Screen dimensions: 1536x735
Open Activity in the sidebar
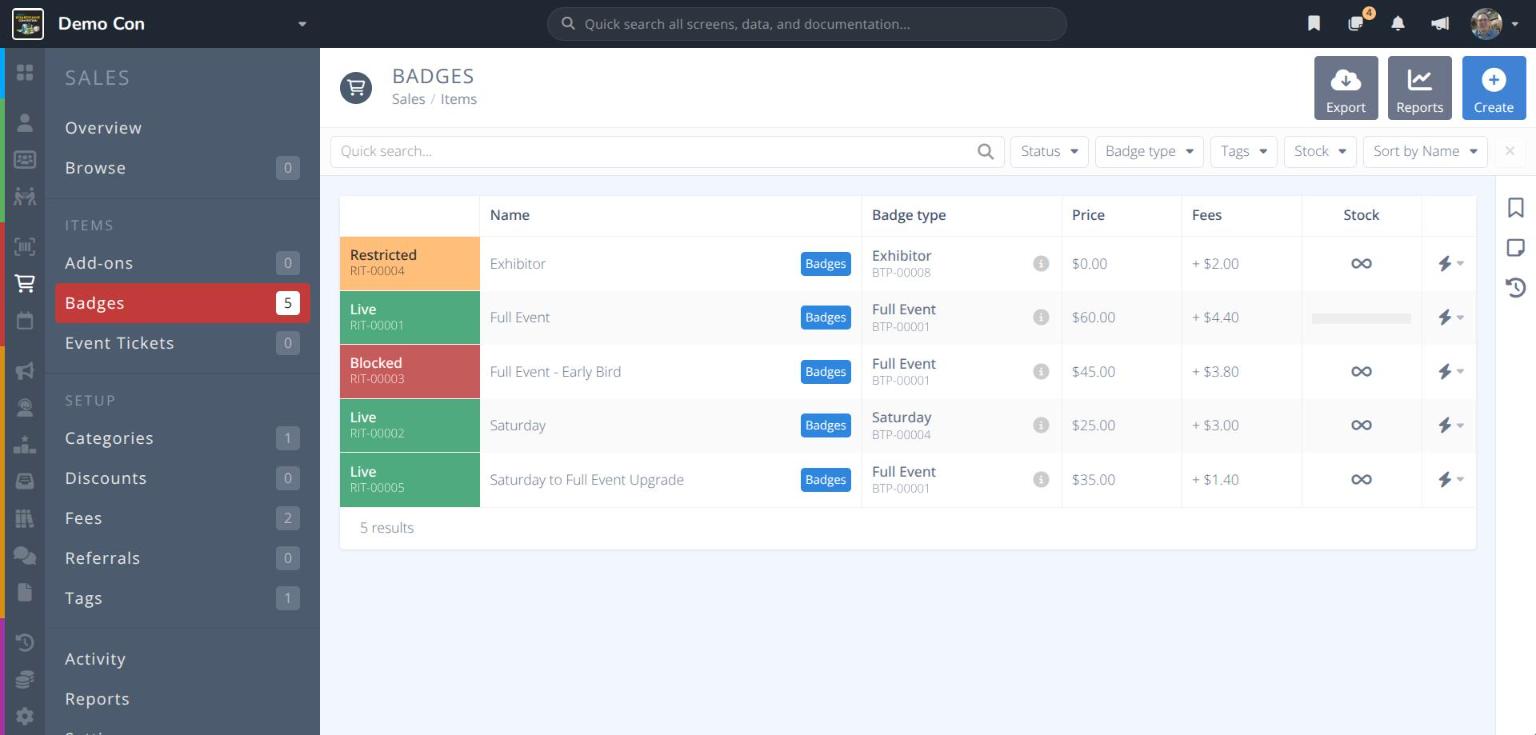pos(182,659)
